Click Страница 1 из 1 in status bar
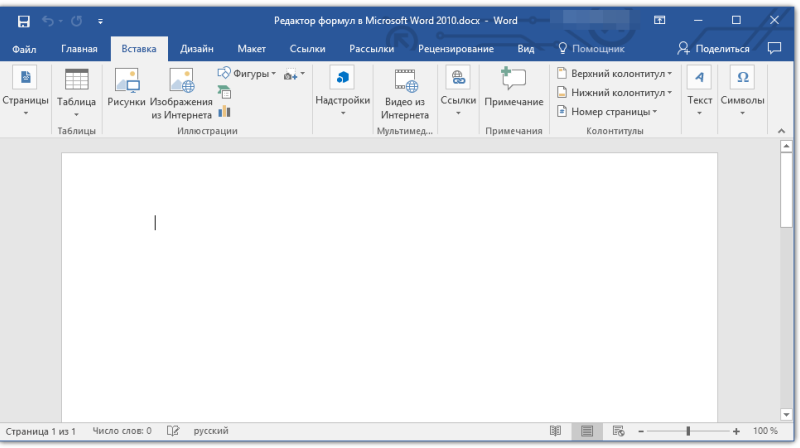The height and width of the screenshot is (448, 800). coord(40,431)
